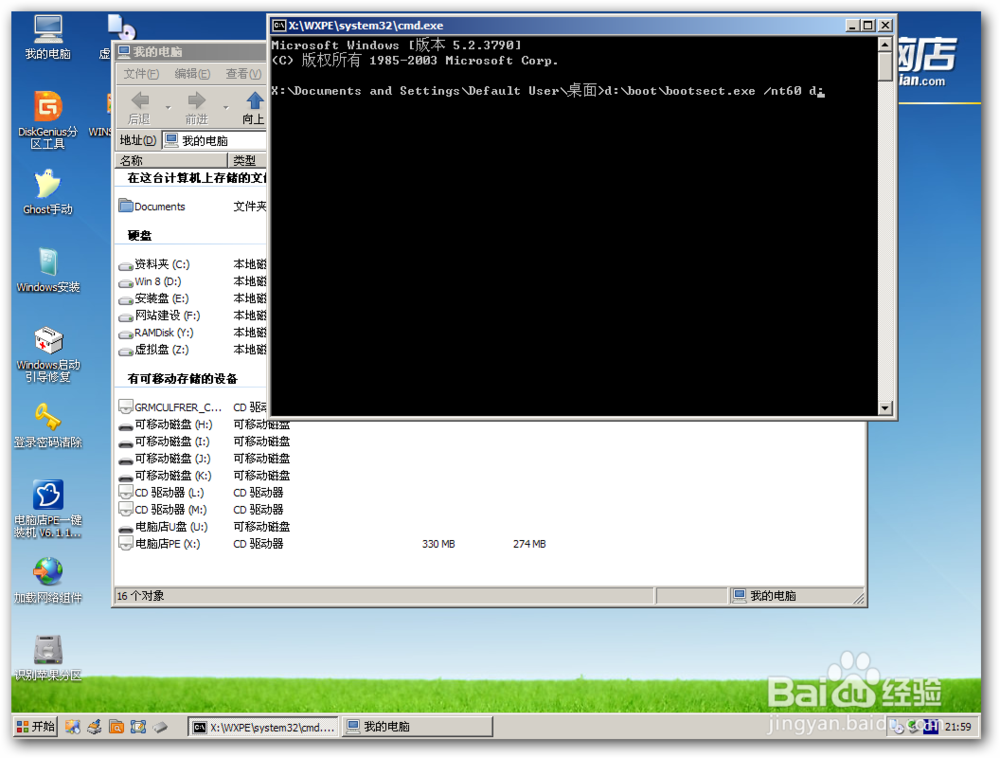Select 可移动磁盘 (I:) entry
1000x758 pixels.
165,441
